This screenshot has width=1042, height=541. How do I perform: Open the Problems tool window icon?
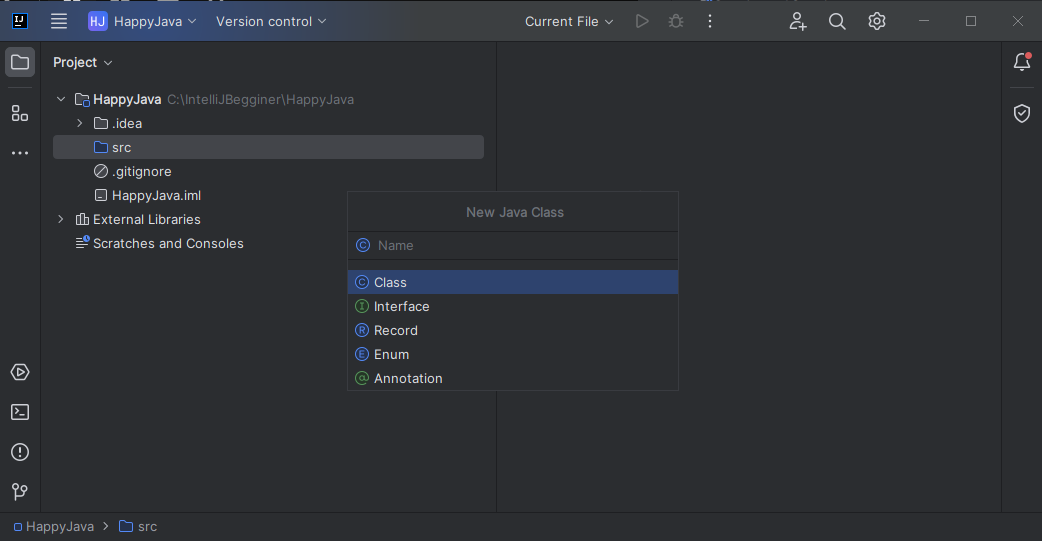pyautogui.click(x=20, y=452)
